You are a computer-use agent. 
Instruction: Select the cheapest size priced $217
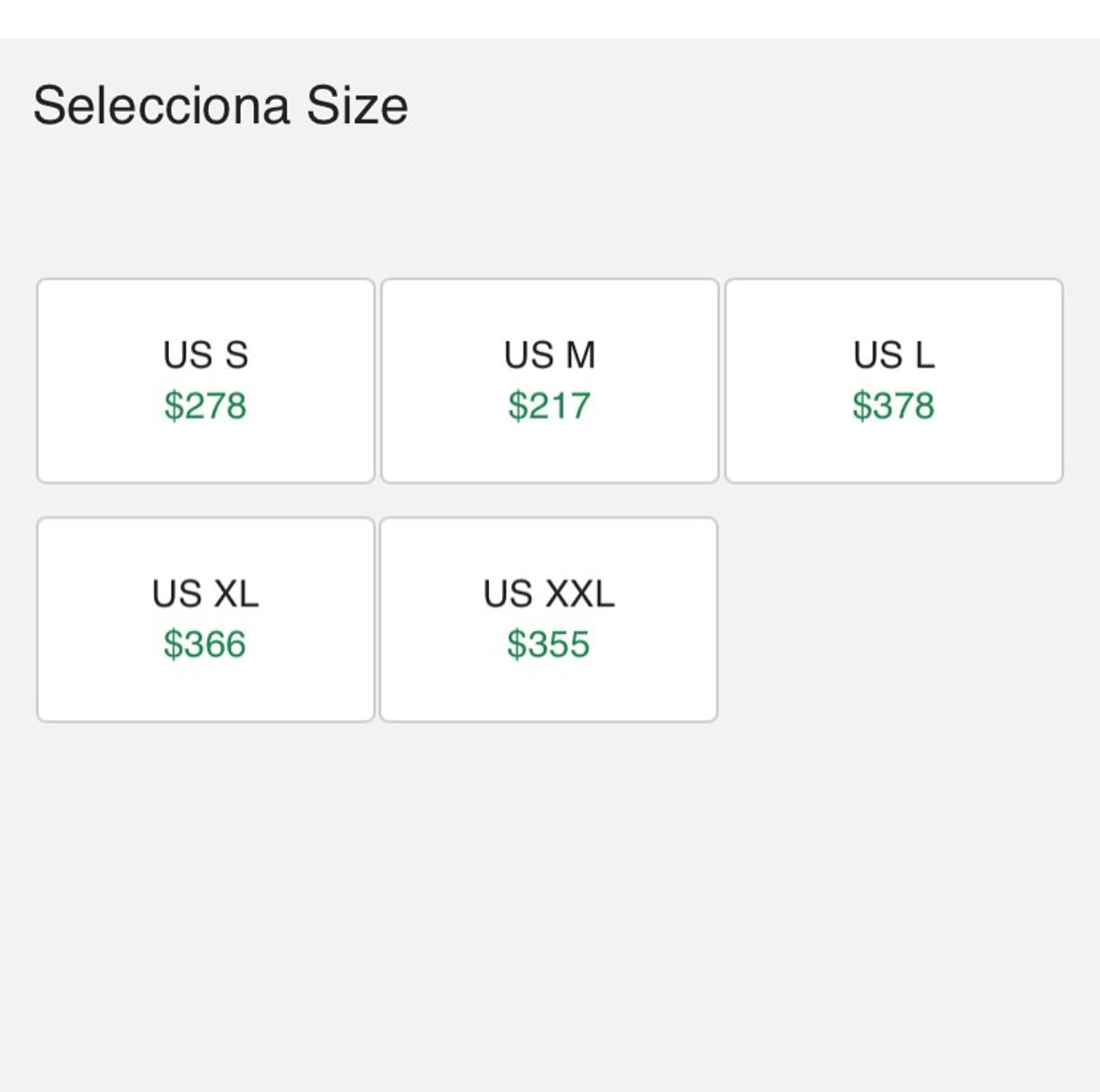pyautogui.click(x=550, y=381)
